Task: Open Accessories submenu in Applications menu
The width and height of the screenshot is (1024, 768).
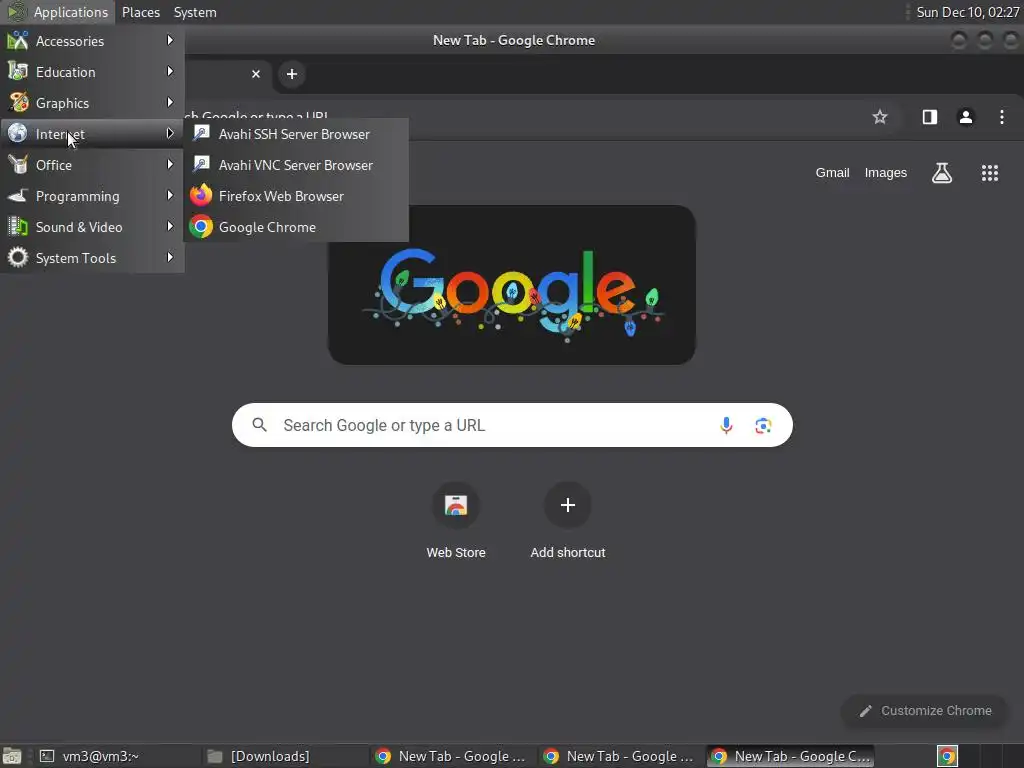Action: click(x=92, y=41)
